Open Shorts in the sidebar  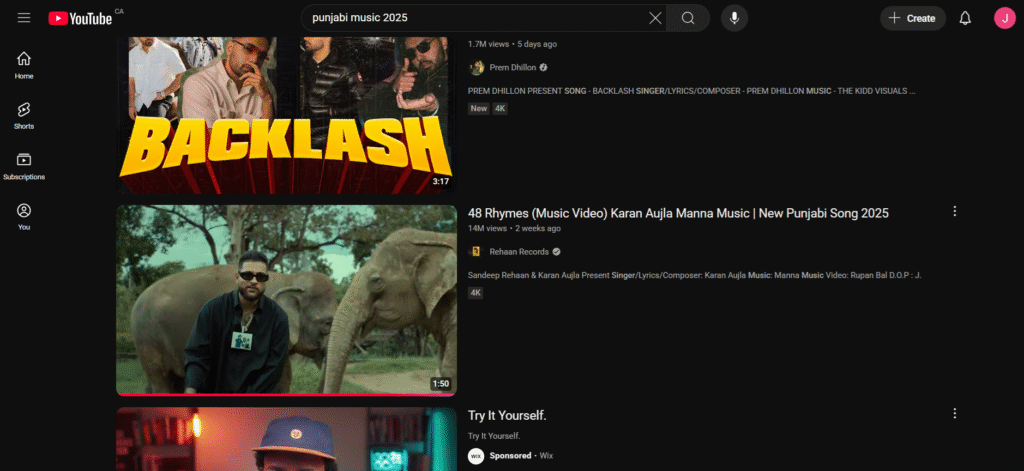(24, 116)
